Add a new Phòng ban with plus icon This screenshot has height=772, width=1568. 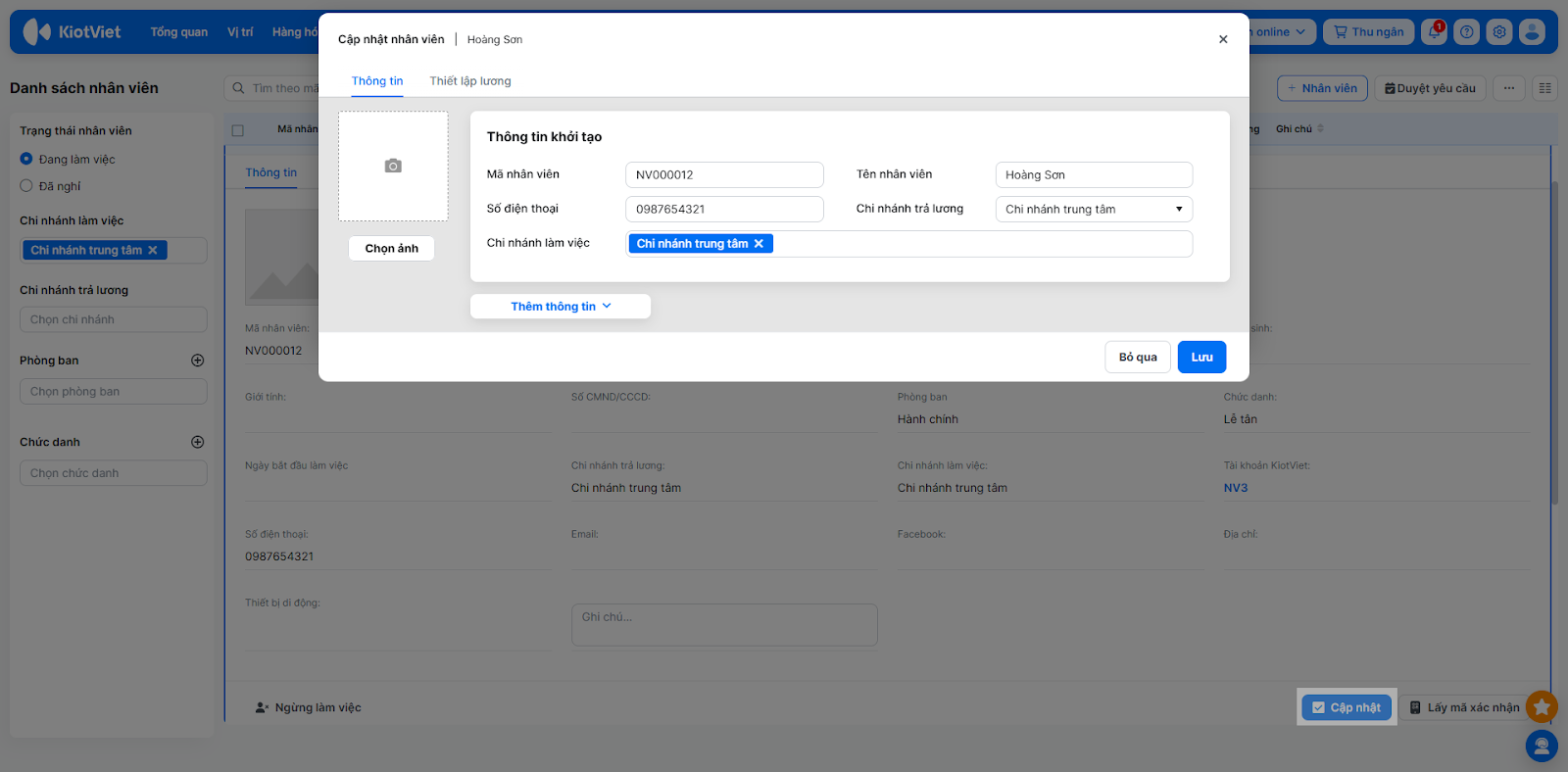pos(197,361)
